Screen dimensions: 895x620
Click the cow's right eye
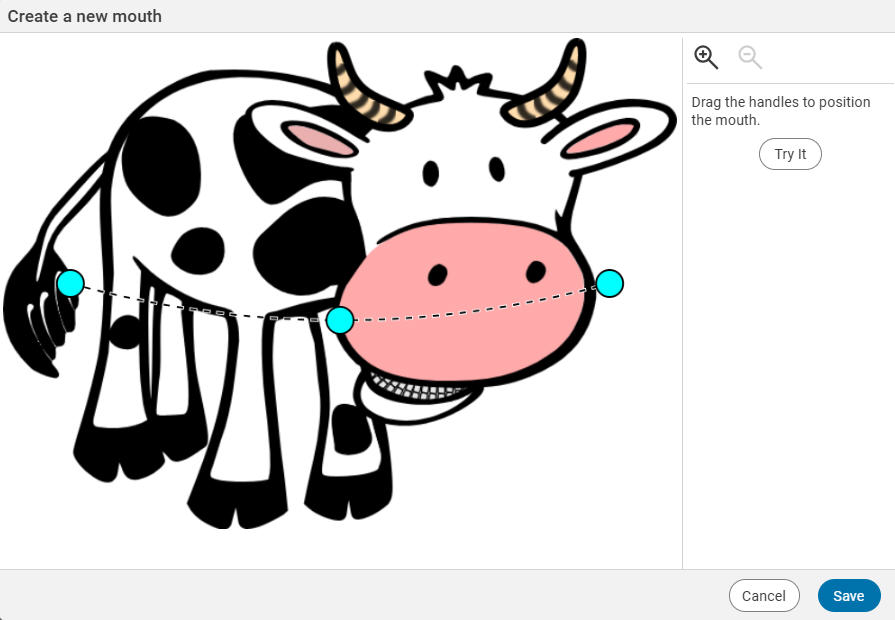497,169
